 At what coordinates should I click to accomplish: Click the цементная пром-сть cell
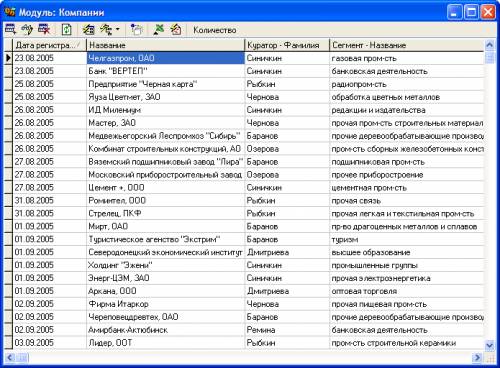tap(407, 188)
